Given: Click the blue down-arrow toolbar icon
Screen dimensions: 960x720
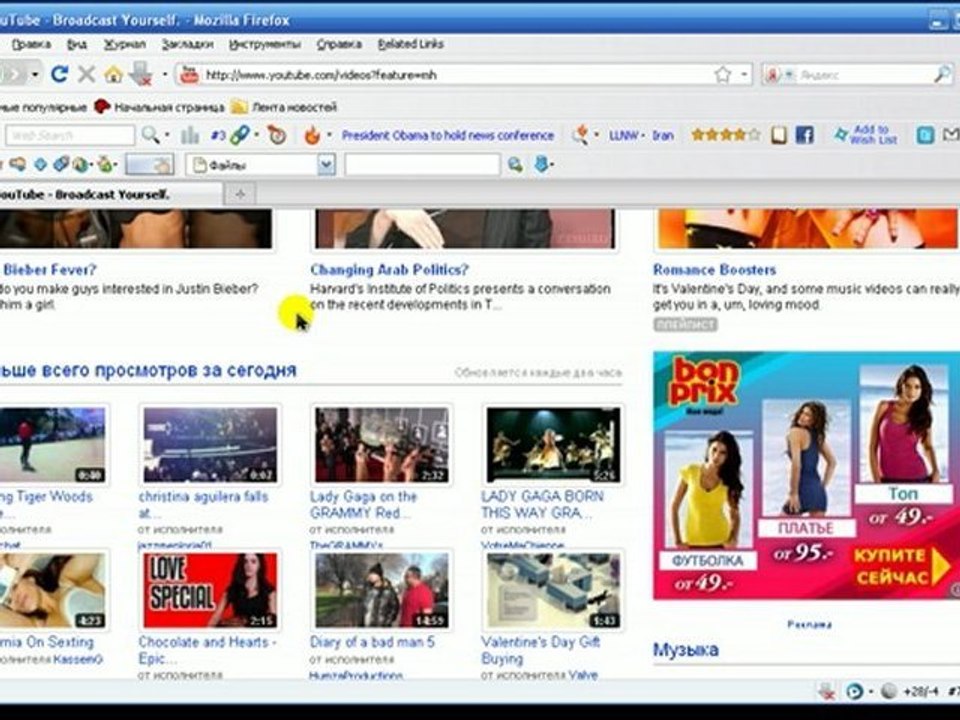Looking at the screenshot, I should pyautogui.click(x=541, y=164).
